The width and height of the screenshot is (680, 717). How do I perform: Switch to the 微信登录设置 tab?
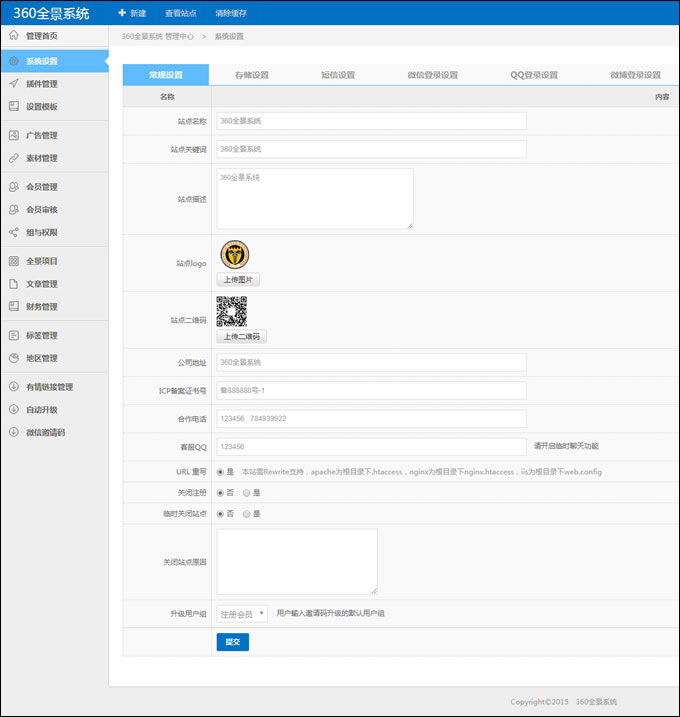[x=432, y=75]
